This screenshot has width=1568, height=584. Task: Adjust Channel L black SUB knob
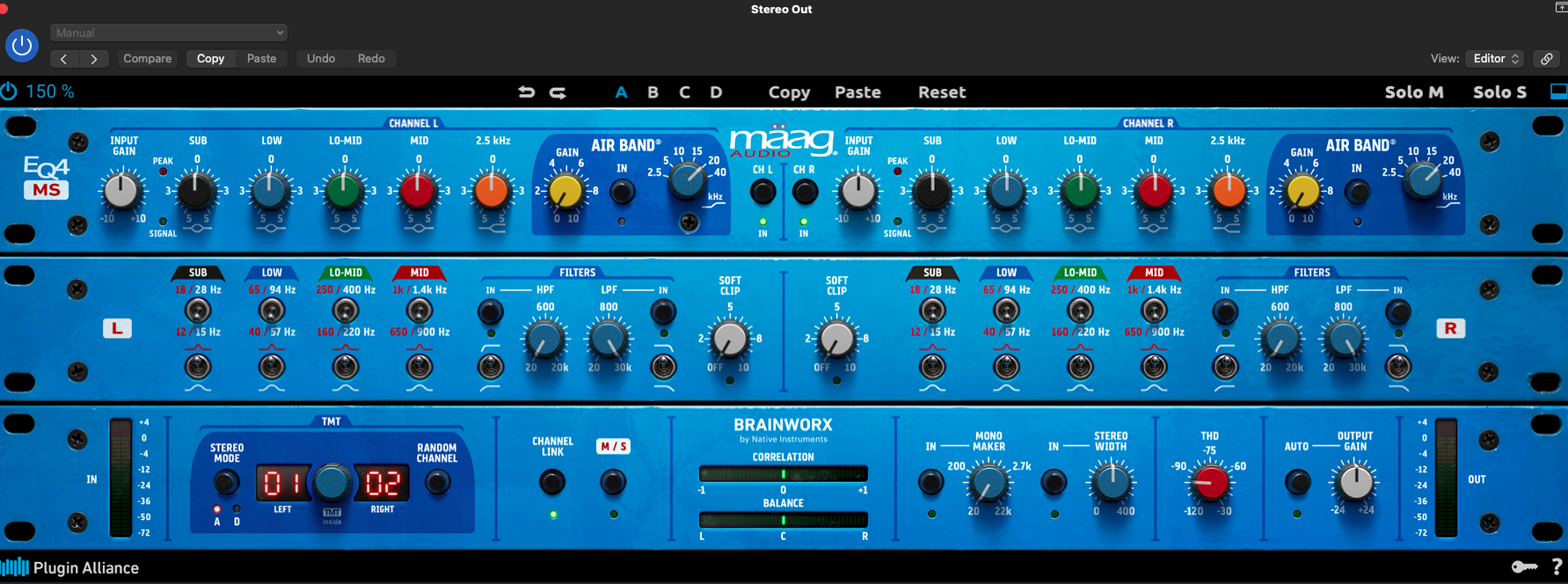pyautogui.click(x=195, y=190)
